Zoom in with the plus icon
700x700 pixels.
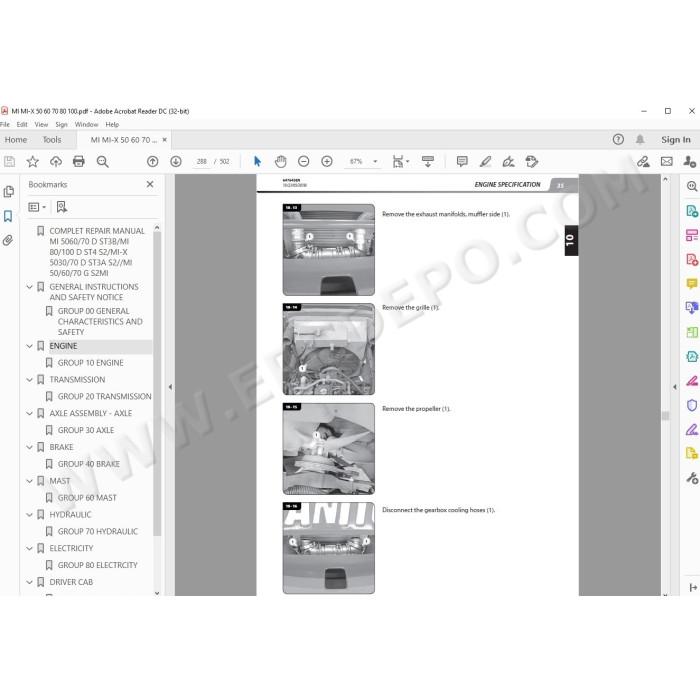pyautogui.click(x=327, y=162)
